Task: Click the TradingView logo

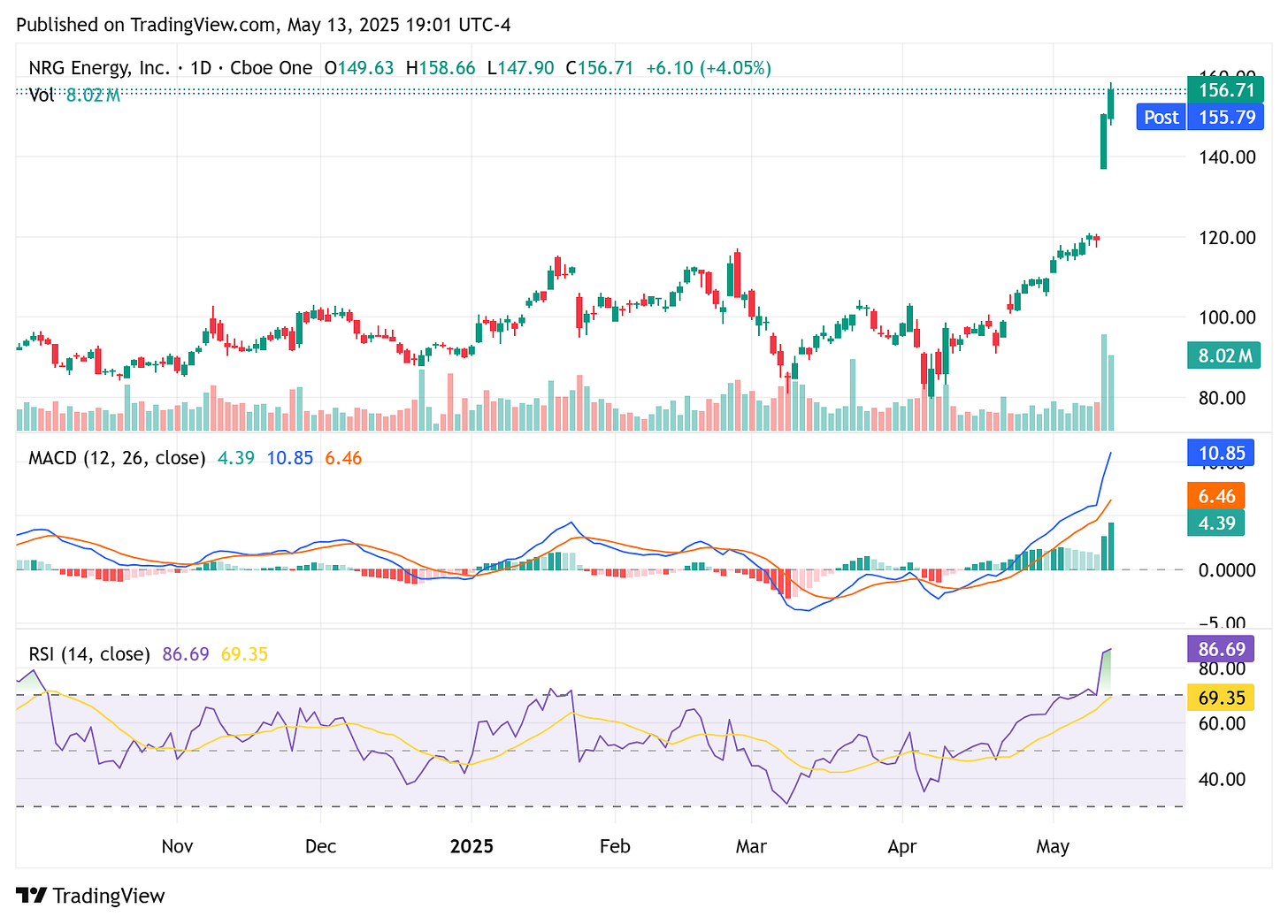Action: pos(88,896)
